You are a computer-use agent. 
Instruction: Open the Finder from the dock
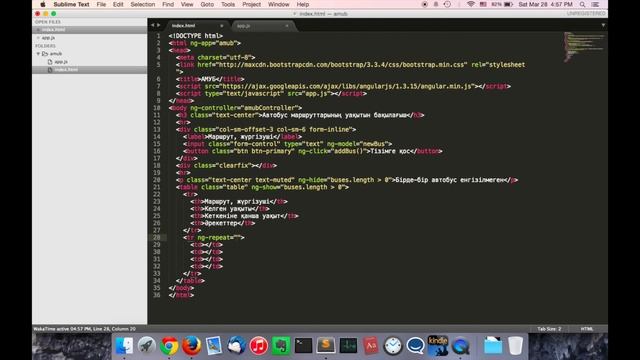[x=124, y=346]
